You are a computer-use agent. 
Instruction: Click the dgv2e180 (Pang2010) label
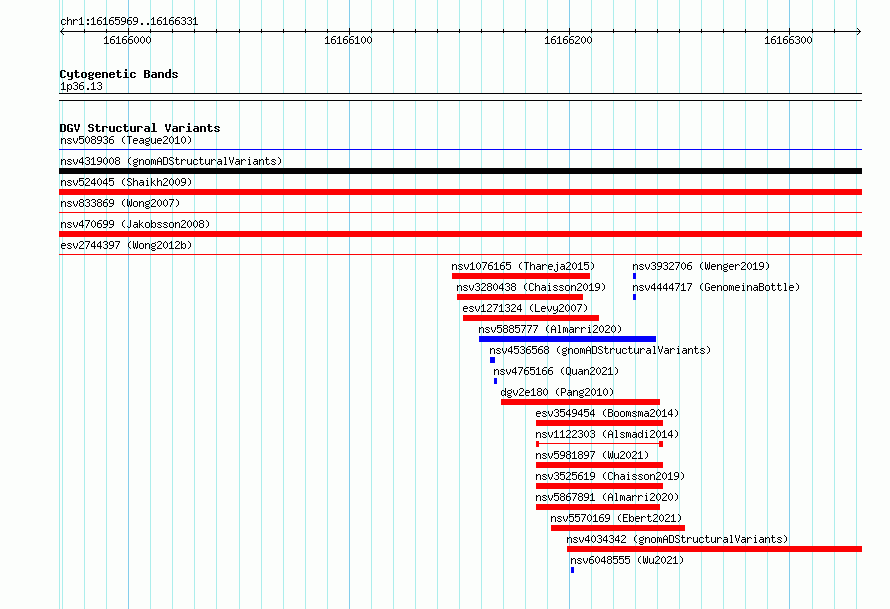[557, 392]
